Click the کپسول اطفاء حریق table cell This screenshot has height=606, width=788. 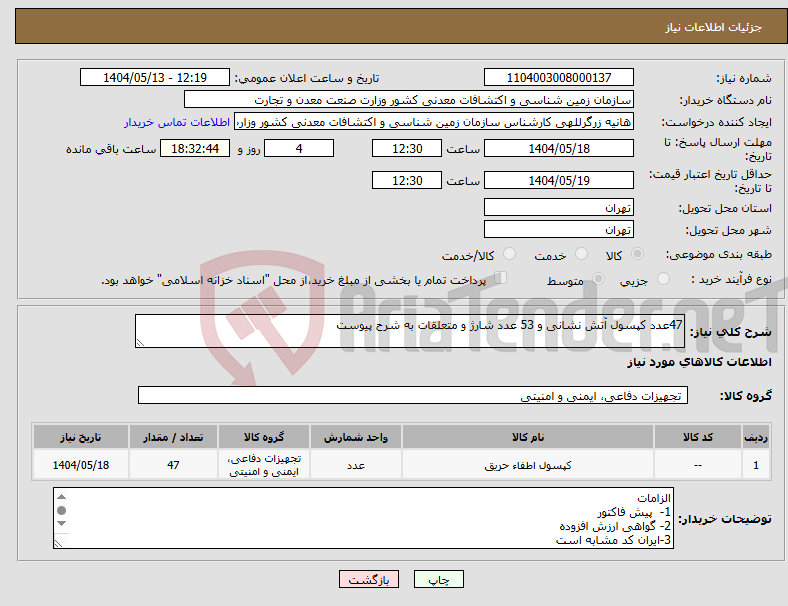528,465
